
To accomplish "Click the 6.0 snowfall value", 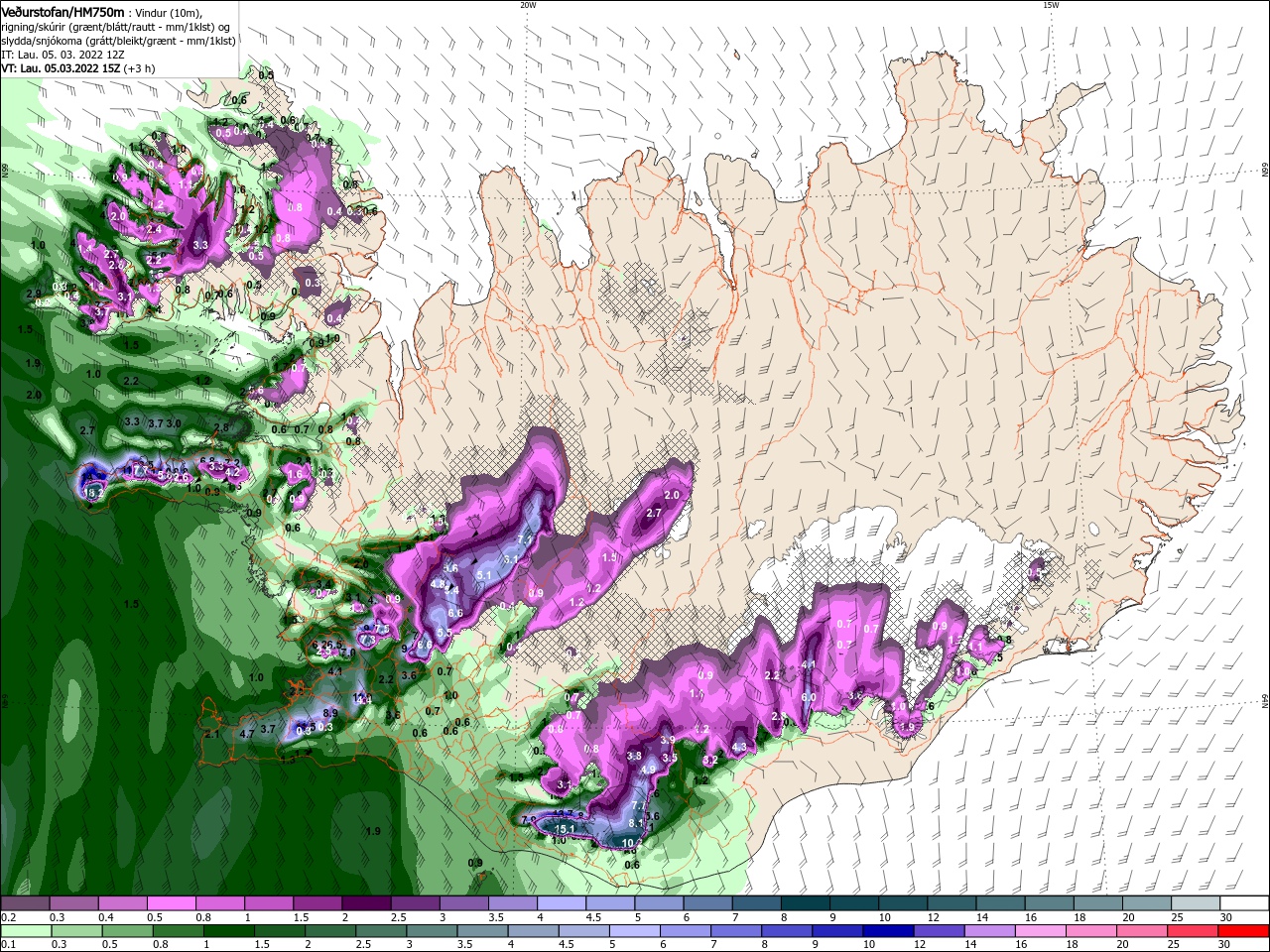I will pos(809,697).
